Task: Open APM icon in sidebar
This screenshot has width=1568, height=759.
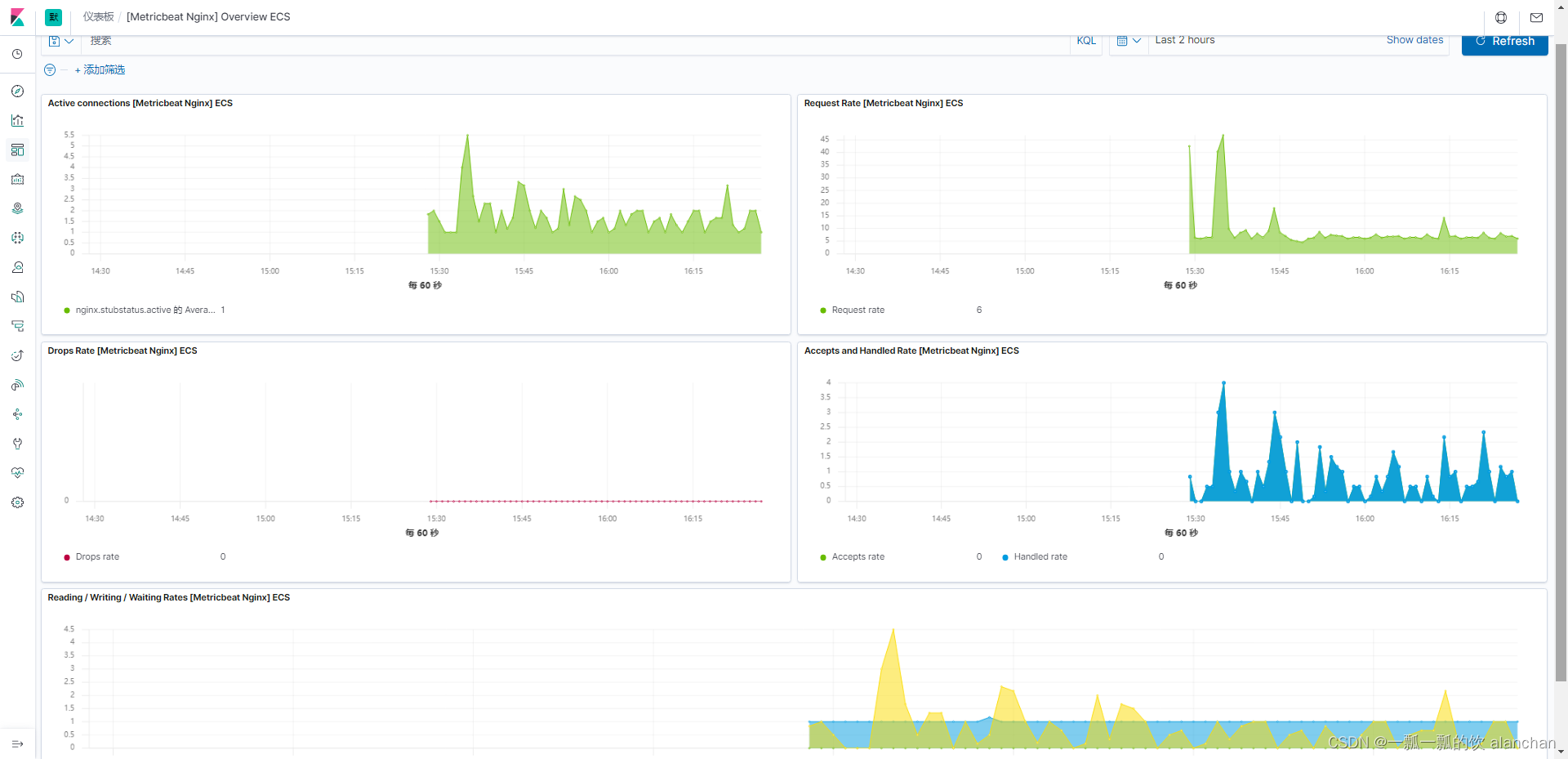Action: [x=17, y=327]
